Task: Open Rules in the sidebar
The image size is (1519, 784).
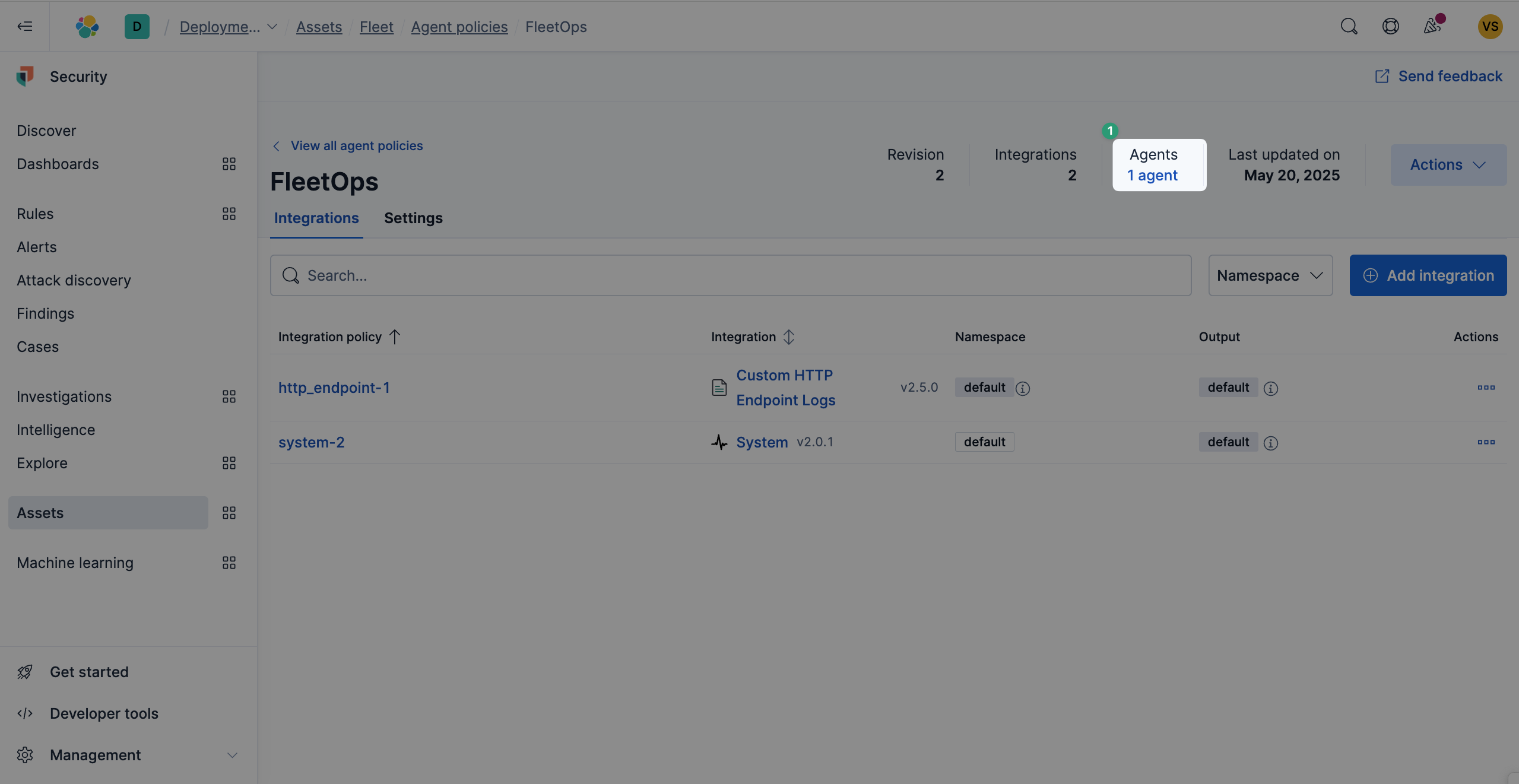Action: point(35,214)
